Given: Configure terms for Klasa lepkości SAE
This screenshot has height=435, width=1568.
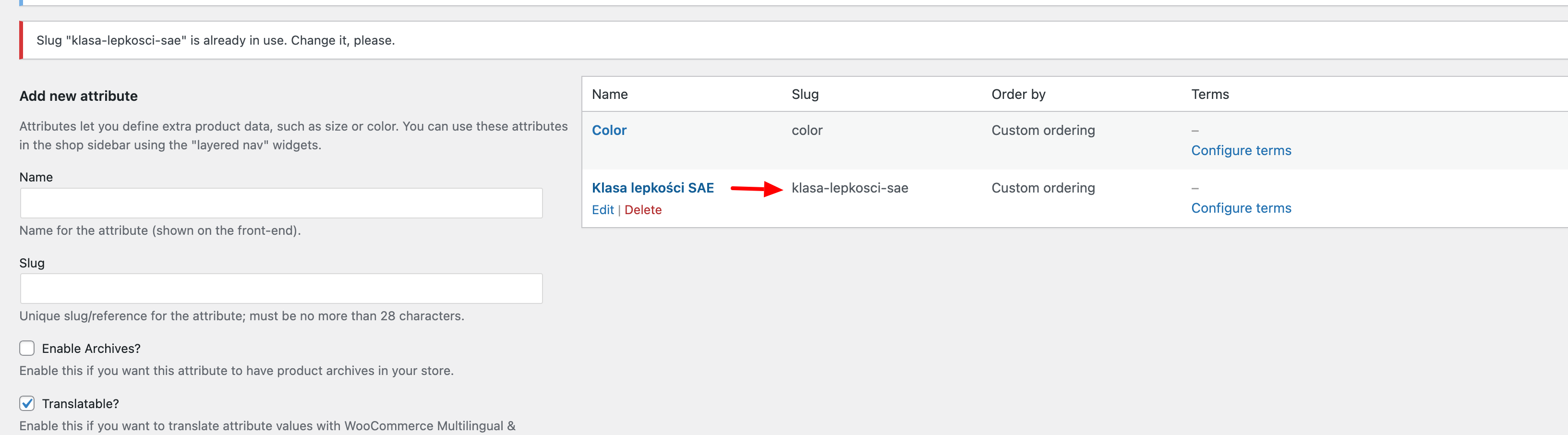Looking at the screenshot, I should pyautogui.click(x=1241, y=208).
